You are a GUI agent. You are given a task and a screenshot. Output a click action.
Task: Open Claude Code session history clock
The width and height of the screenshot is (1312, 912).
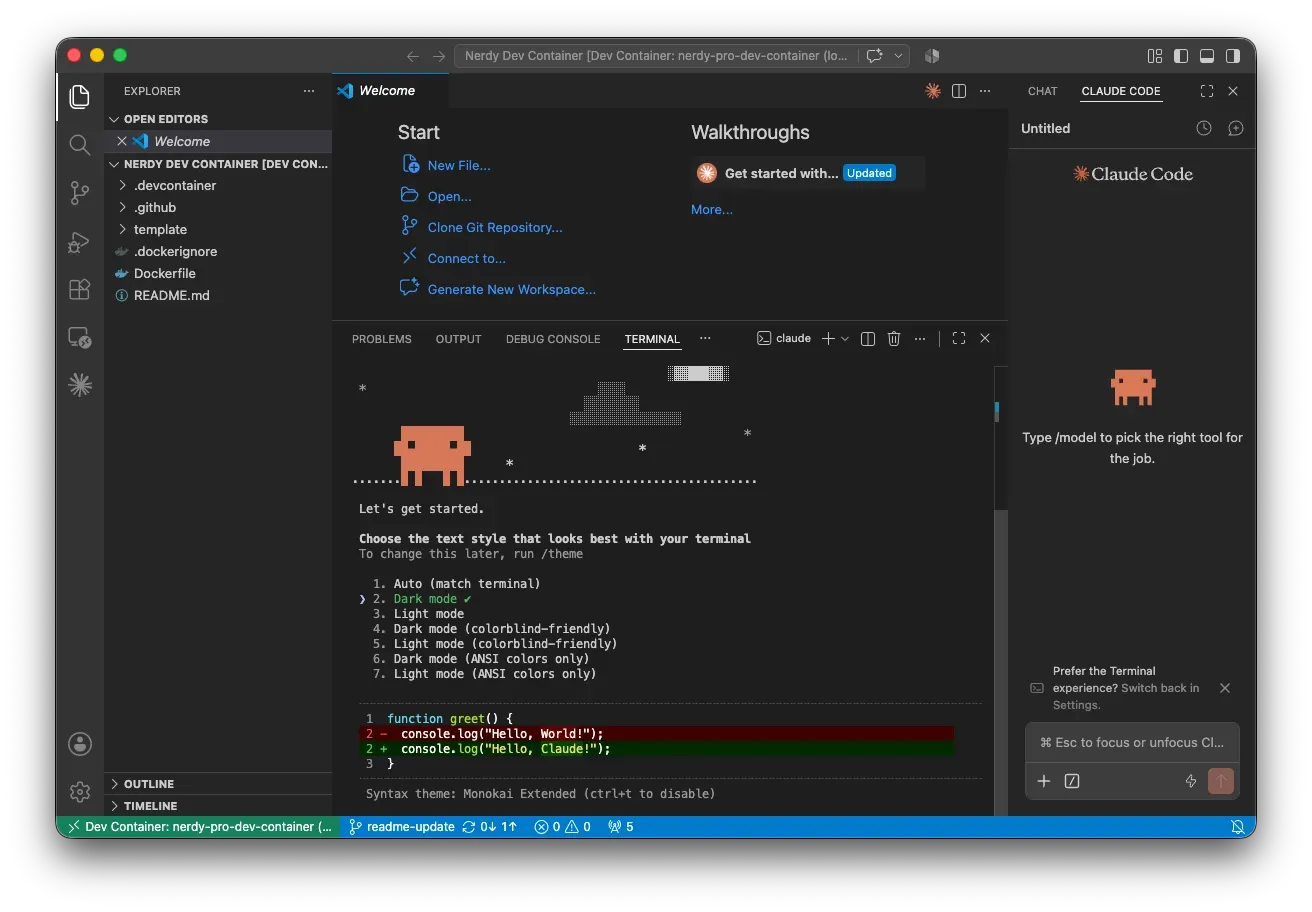(1204, 128)
